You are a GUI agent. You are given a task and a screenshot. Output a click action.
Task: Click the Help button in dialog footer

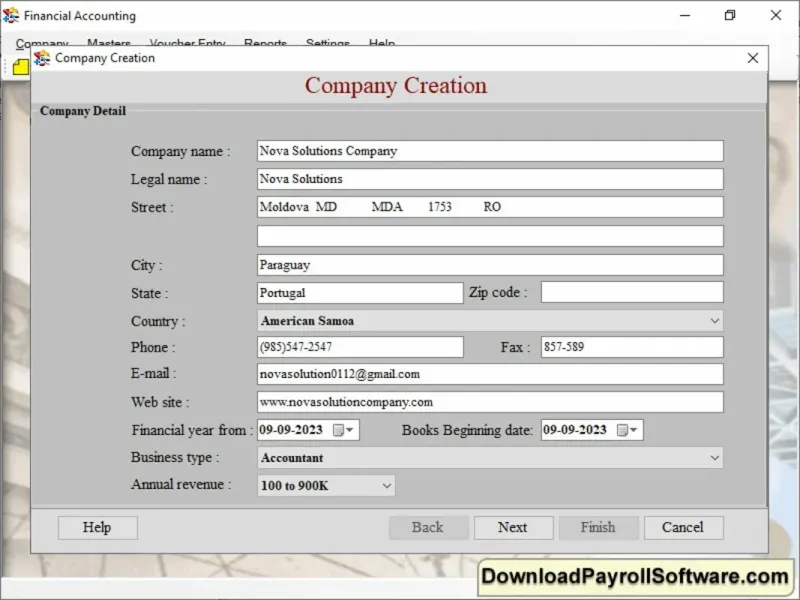pos(97,528)
